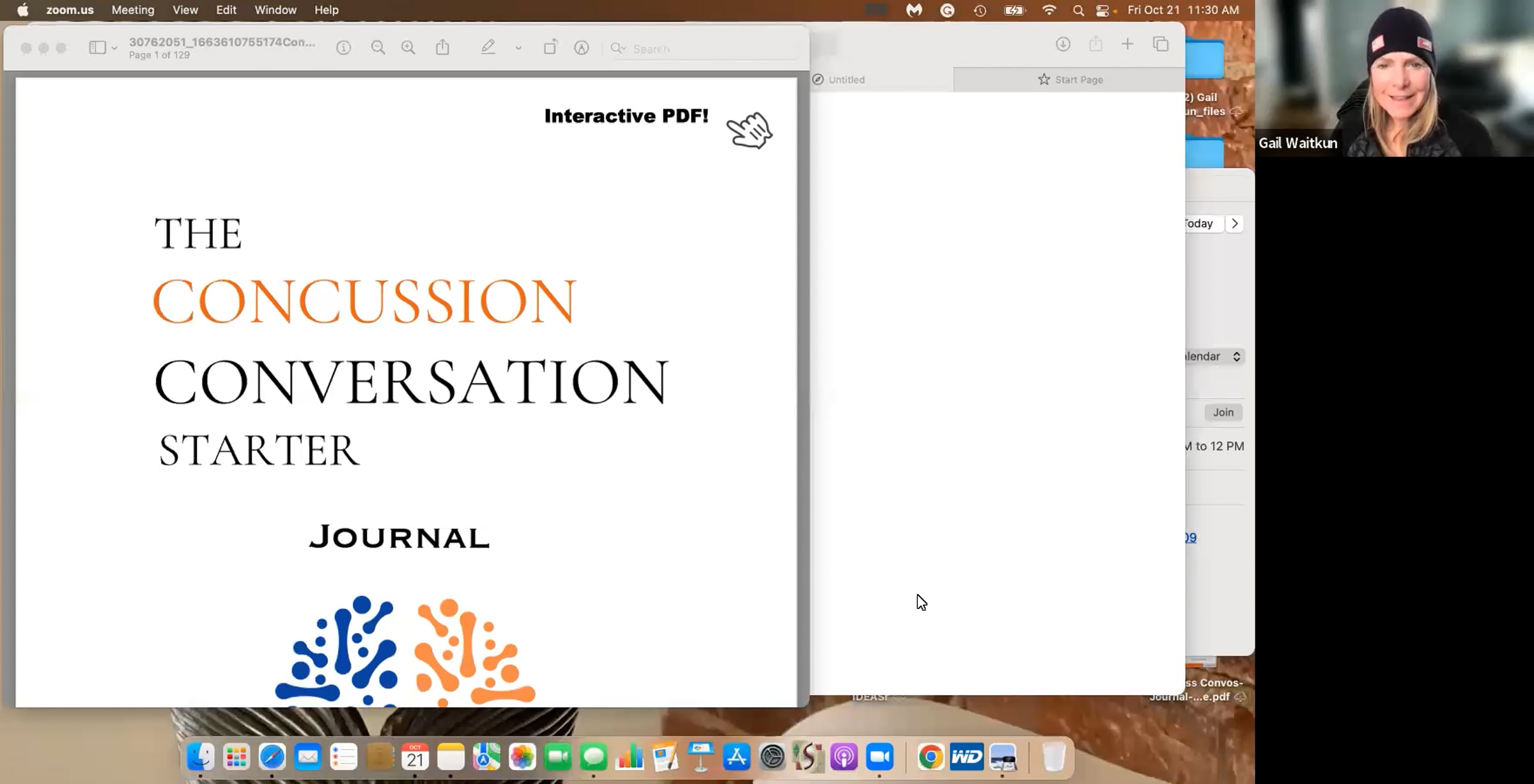Select the Markup pen highlight tool

coord(488,47)
